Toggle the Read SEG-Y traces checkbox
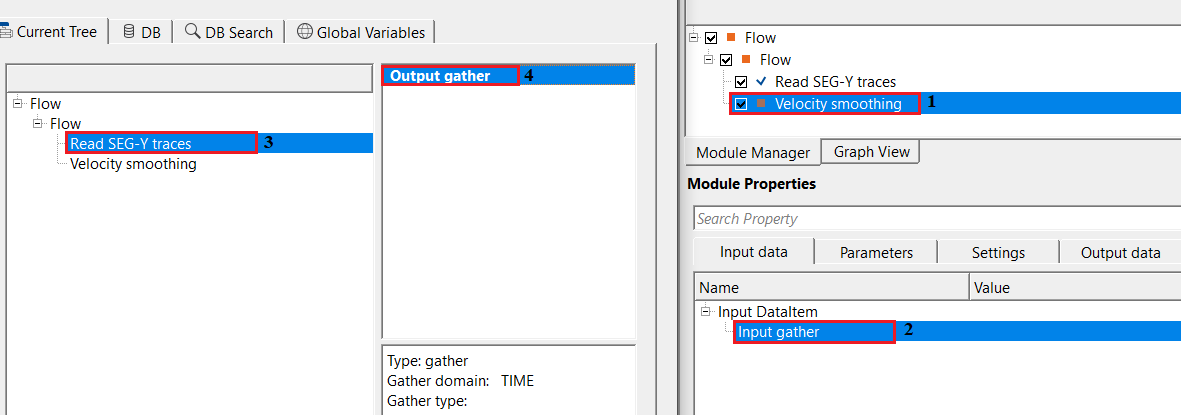This screenshot has height=415, width=1181. [741, 82]
